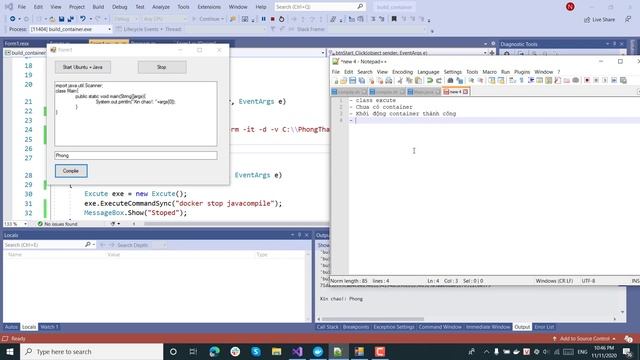This screenshot has width=640, height=360.
Task: Switch to the Watch 1 tab
Action: (49, 327)
